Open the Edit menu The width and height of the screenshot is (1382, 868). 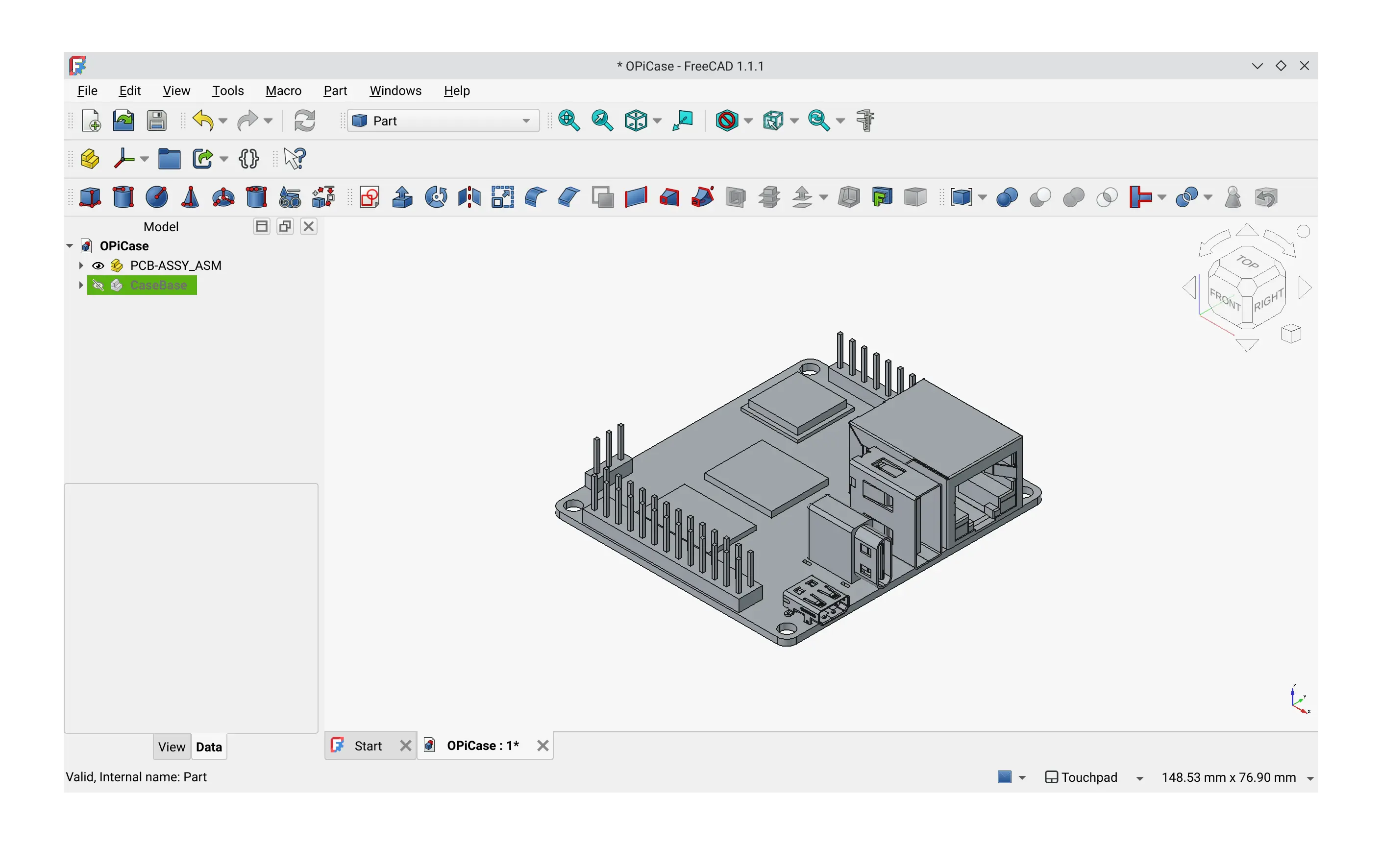point(130,91)
